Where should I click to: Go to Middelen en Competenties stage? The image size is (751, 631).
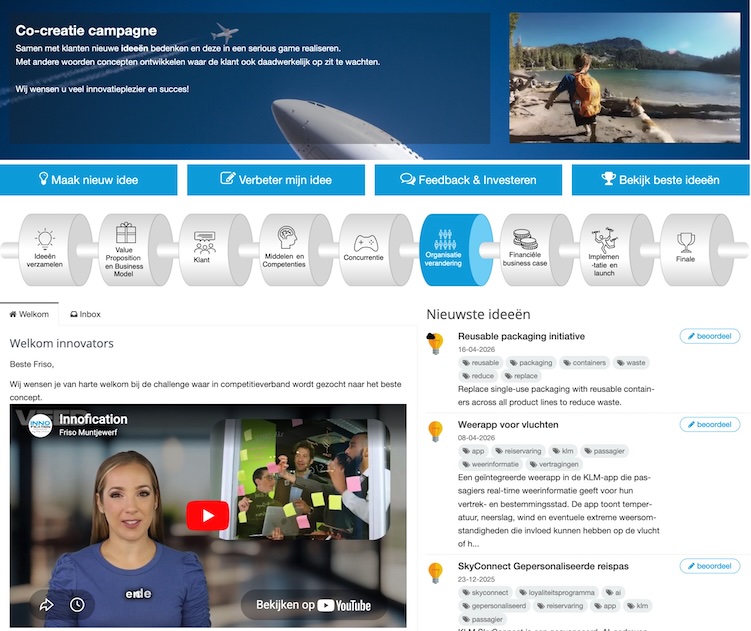point(284,249)
